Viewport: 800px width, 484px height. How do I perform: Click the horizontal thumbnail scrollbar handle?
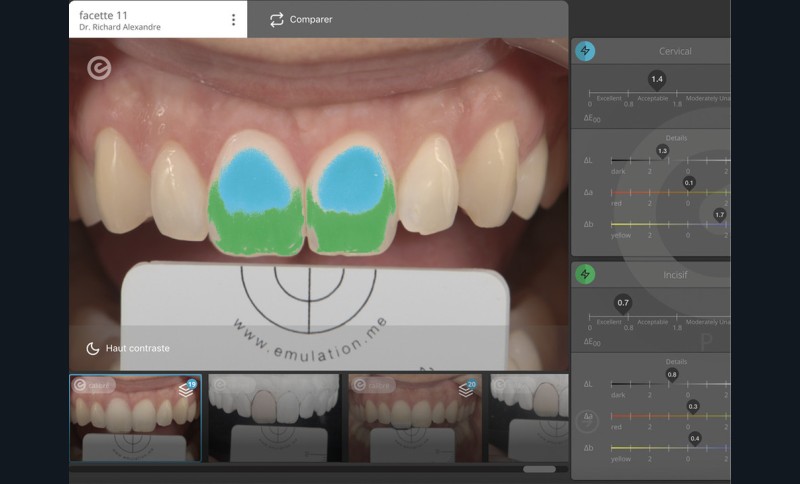coord(540,468)
